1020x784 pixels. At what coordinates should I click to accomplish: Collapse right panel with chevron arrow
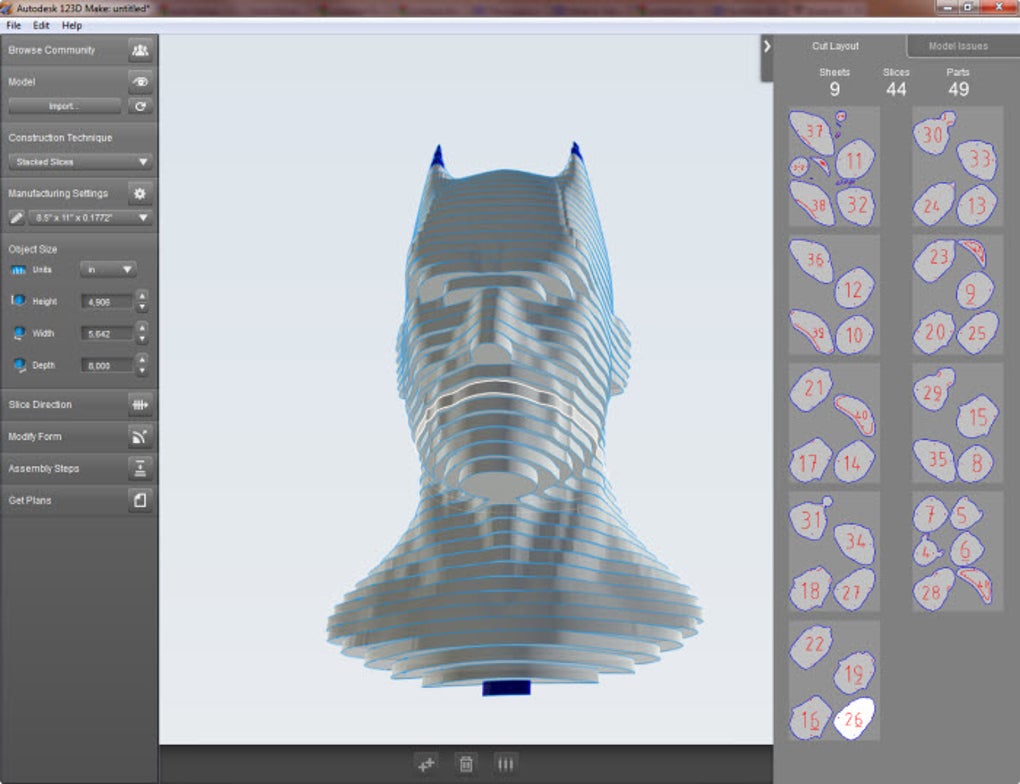[767, 46]
